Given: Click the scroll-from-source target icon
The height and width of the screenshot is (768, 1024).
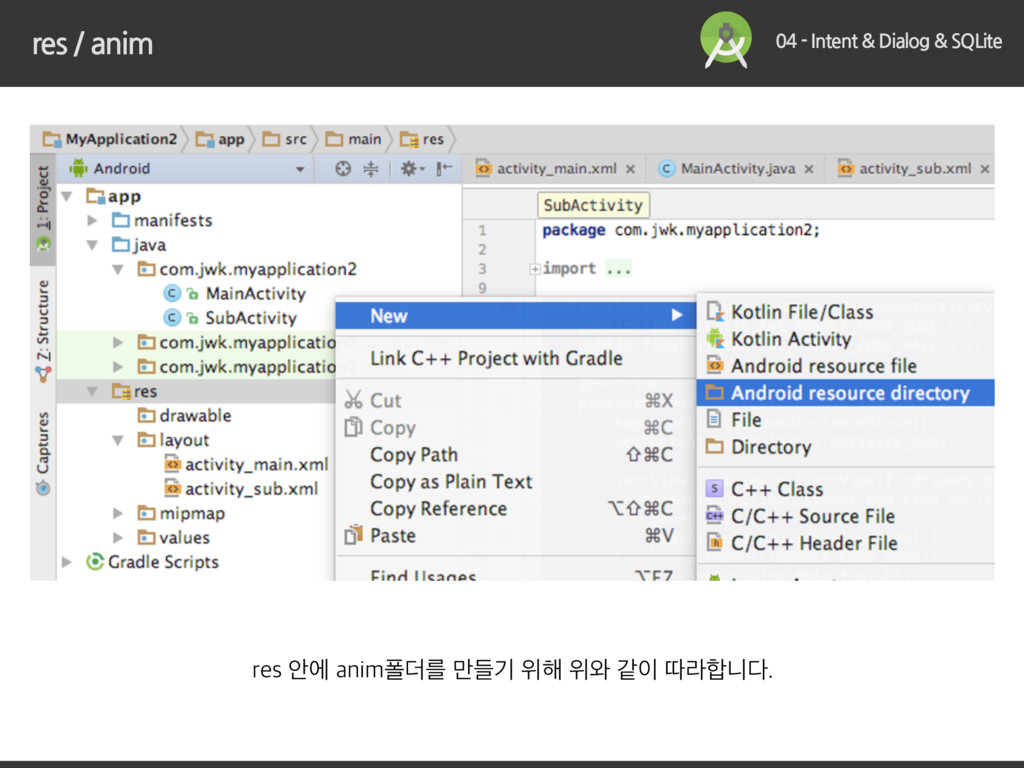Looking at the screenshot, I should pyautogui.click(x=343, y=169).
